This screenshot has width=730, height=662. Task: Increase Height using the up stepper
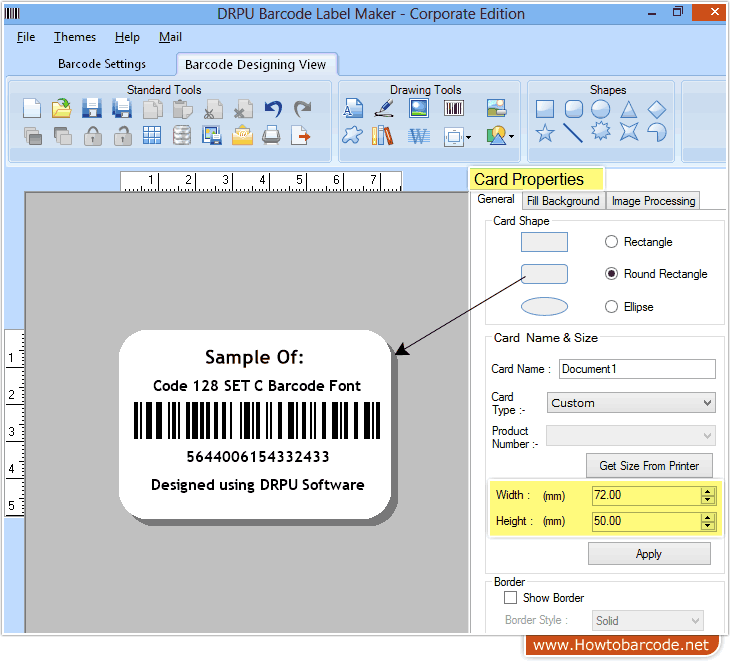pos(708,517)
